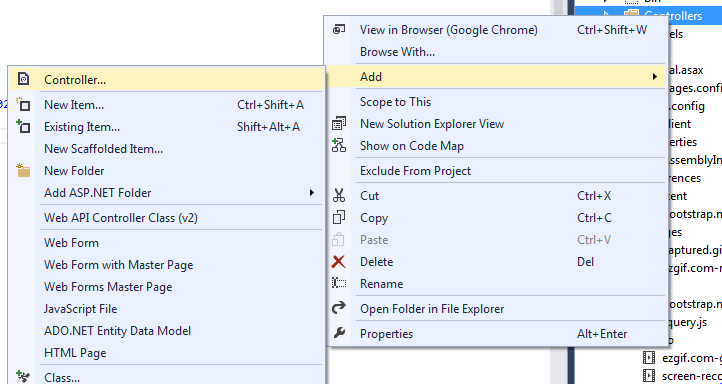
Task: Choose New Solution Explorer View
Action: 496,124
